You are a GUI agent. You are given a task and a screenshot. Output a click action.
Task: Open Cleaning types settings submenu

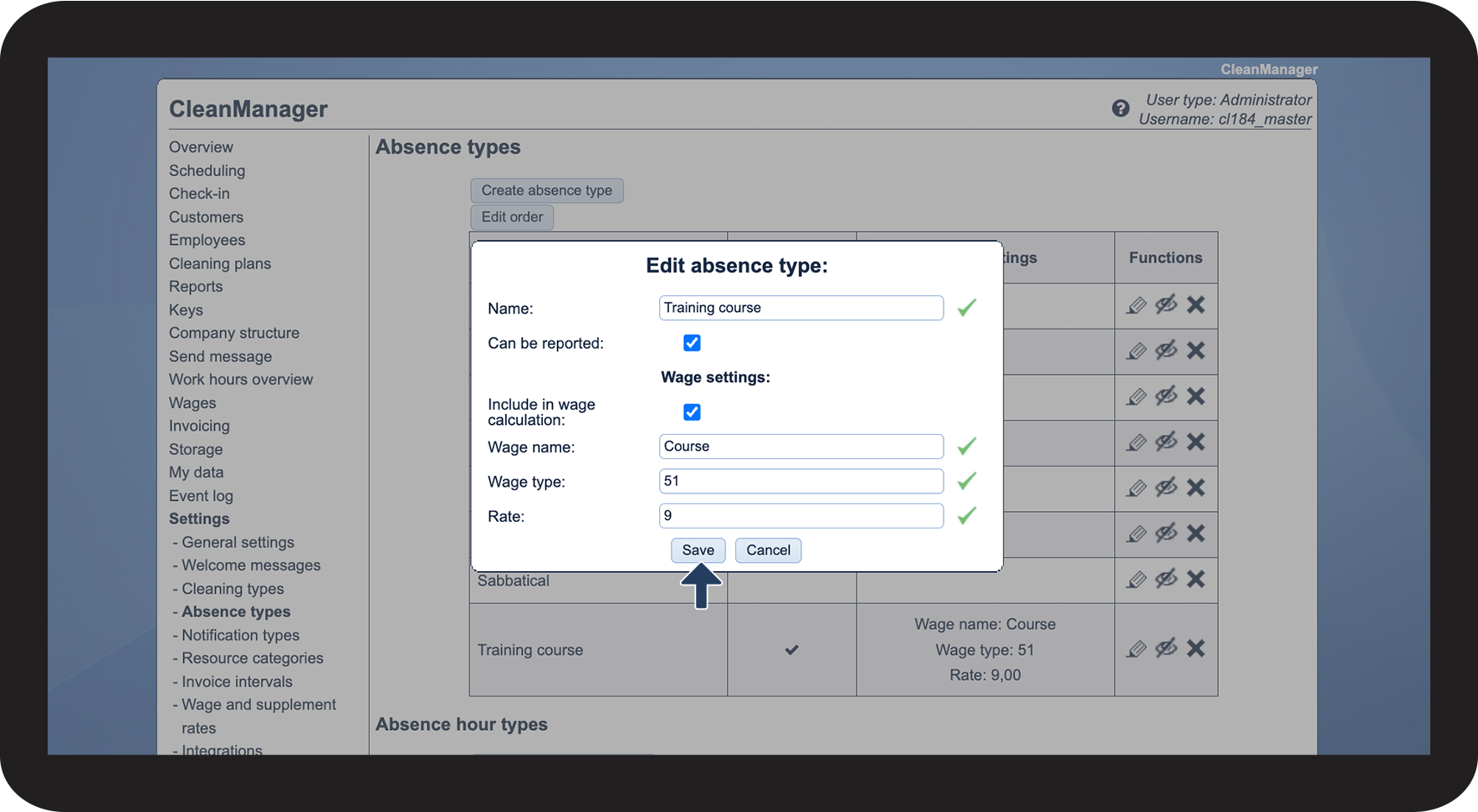(233, 589)
